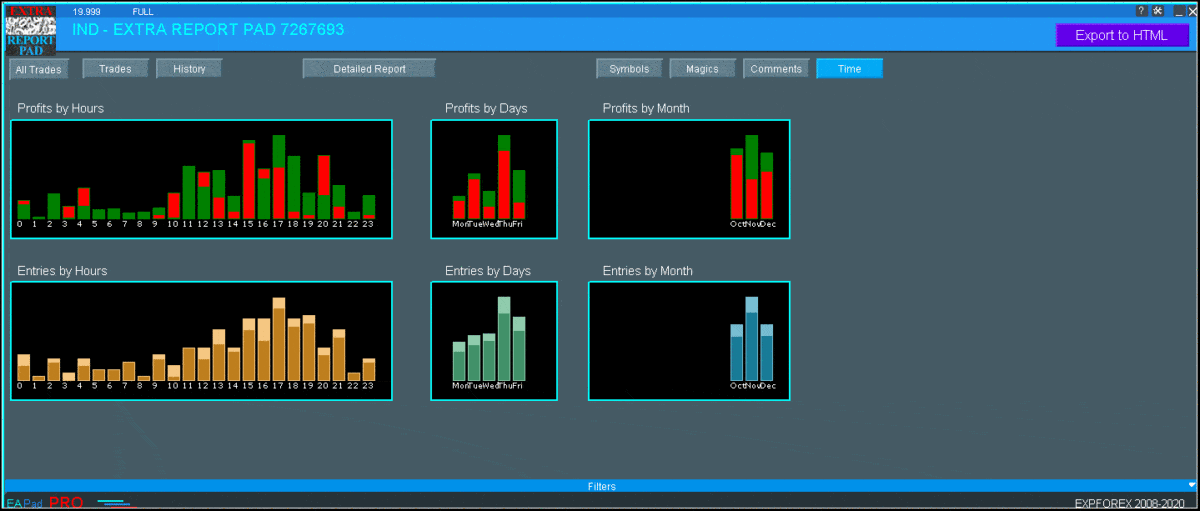Open the settings tools icon
Screen dimensions: 1200x511
coord(1157,11)
